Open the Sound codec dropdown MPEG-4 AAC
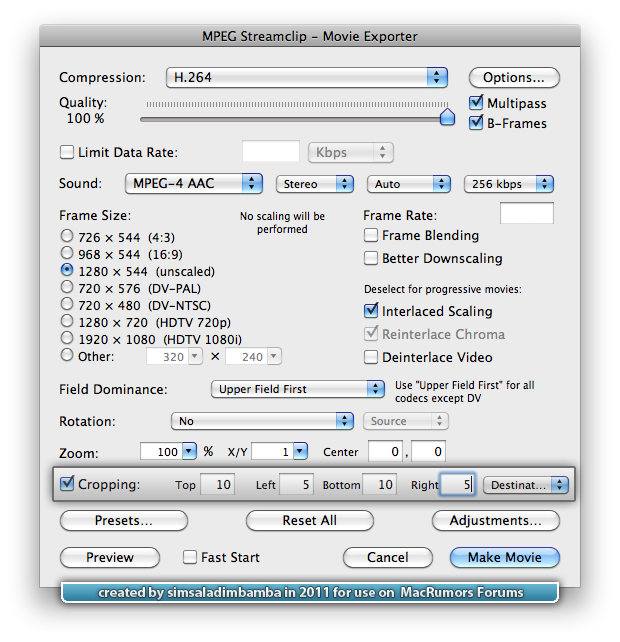 (x=194, y=183)
